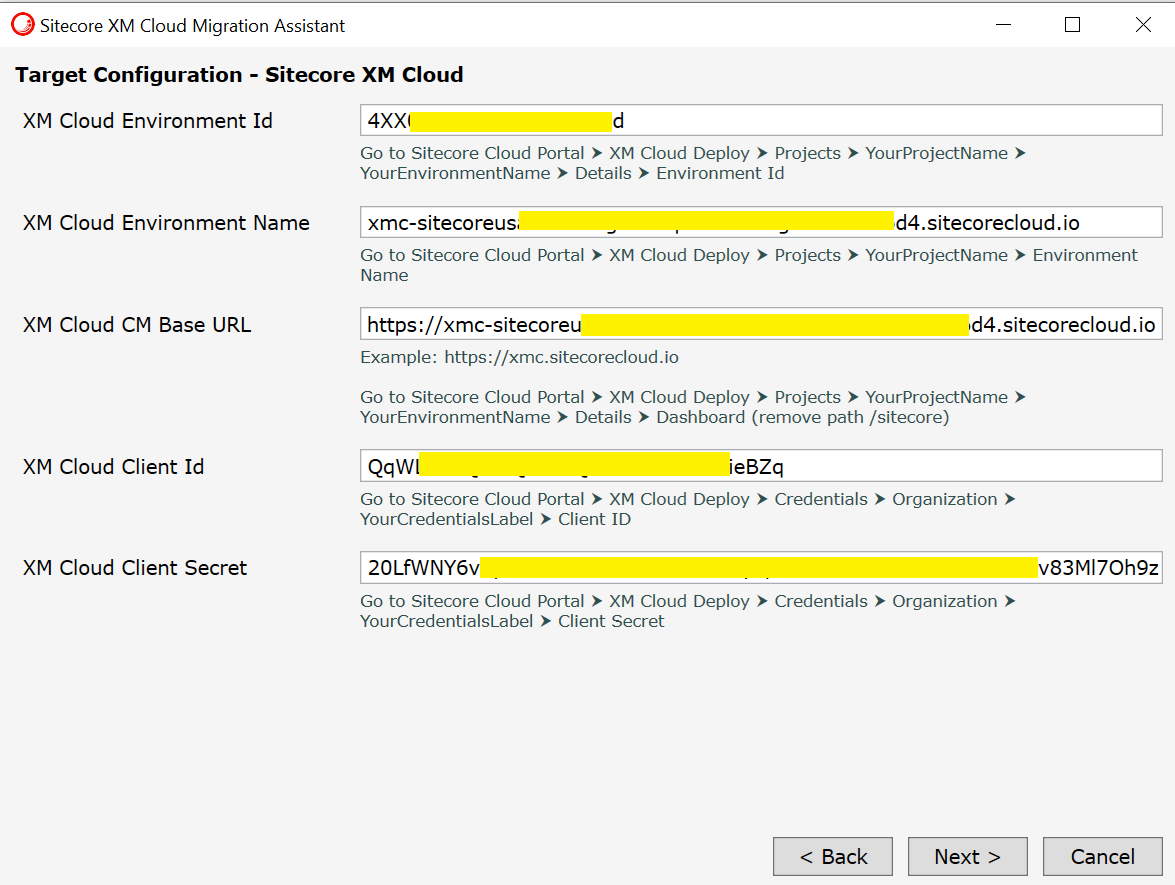The image size is (1175, 885).
Task: Click the XM Cloud CM Base URL label
Action: 136,324
